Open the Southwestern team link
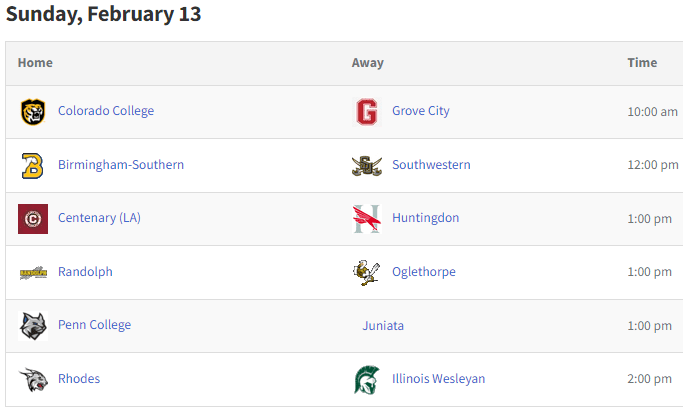Image resolution: width=683 pixels, height=414 pixels. 431,165
